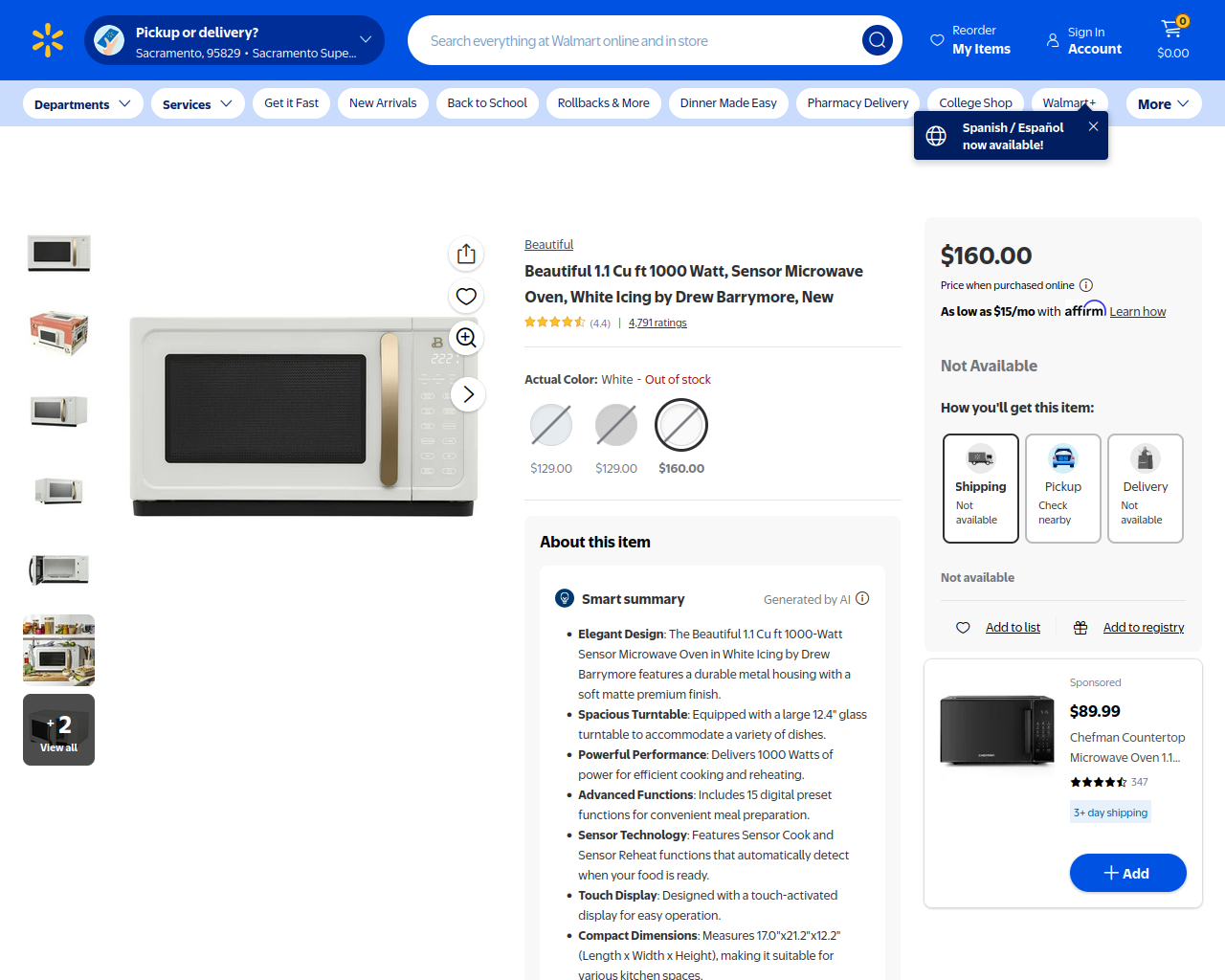The height and width of the screenshot is (980, 1225).
Task: Click heart icon to favorite the microwave
Action: [466, 296]
